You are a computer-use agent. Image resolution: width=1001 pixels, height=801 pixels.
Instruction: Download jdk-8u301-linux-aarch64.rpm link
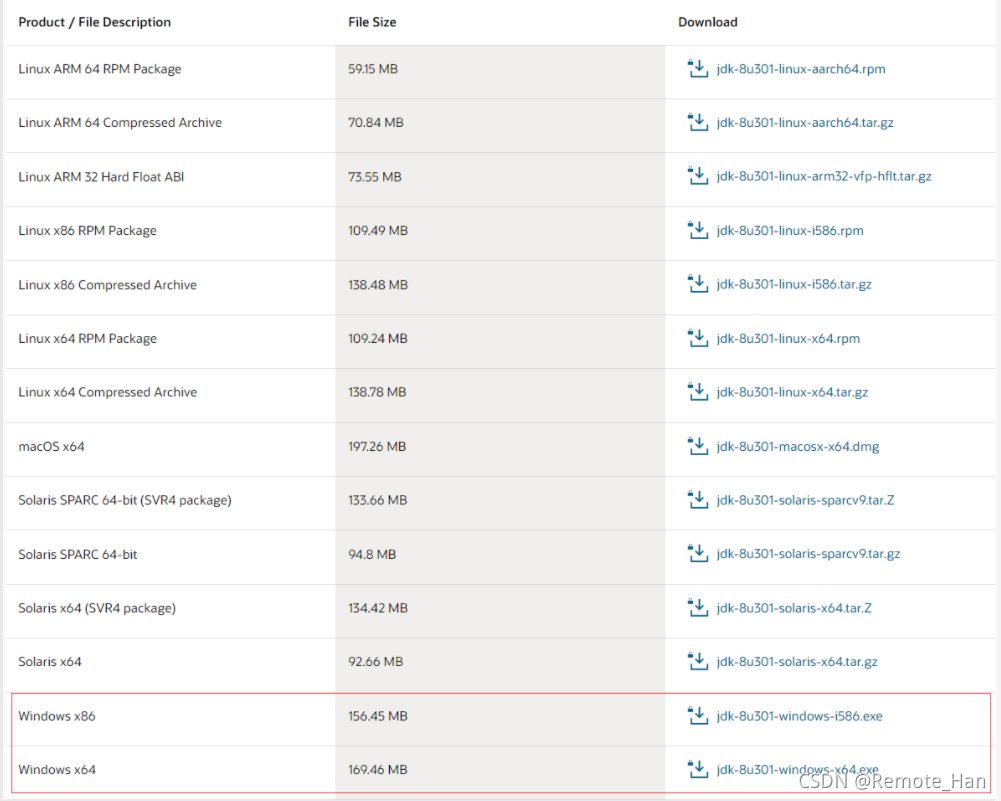(x=801, y=69)
